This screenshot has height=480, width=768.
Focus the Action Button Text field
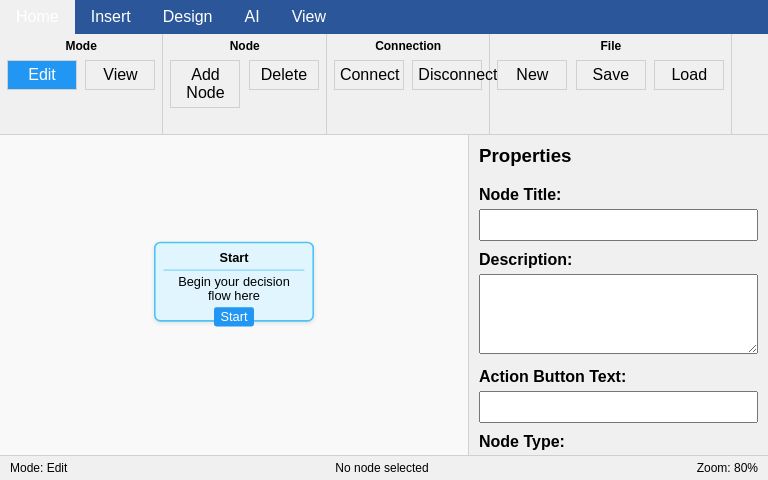[x=618, y=407]
